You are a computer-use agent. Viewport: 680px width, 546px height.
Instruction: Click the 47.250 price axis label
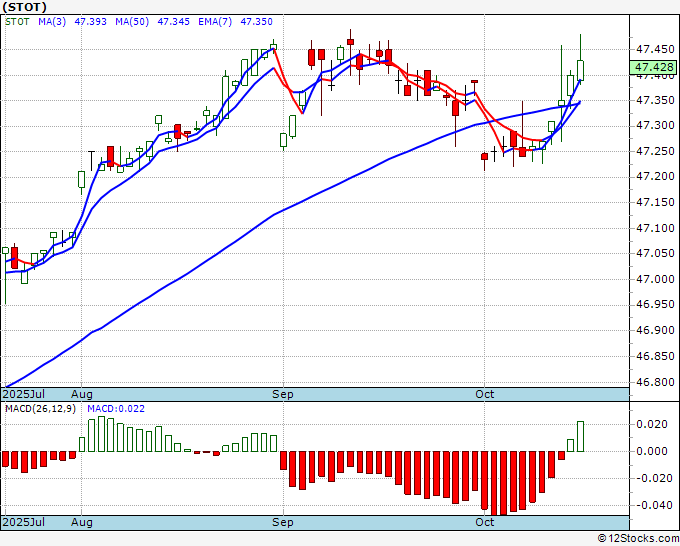[x=655, y=151]
